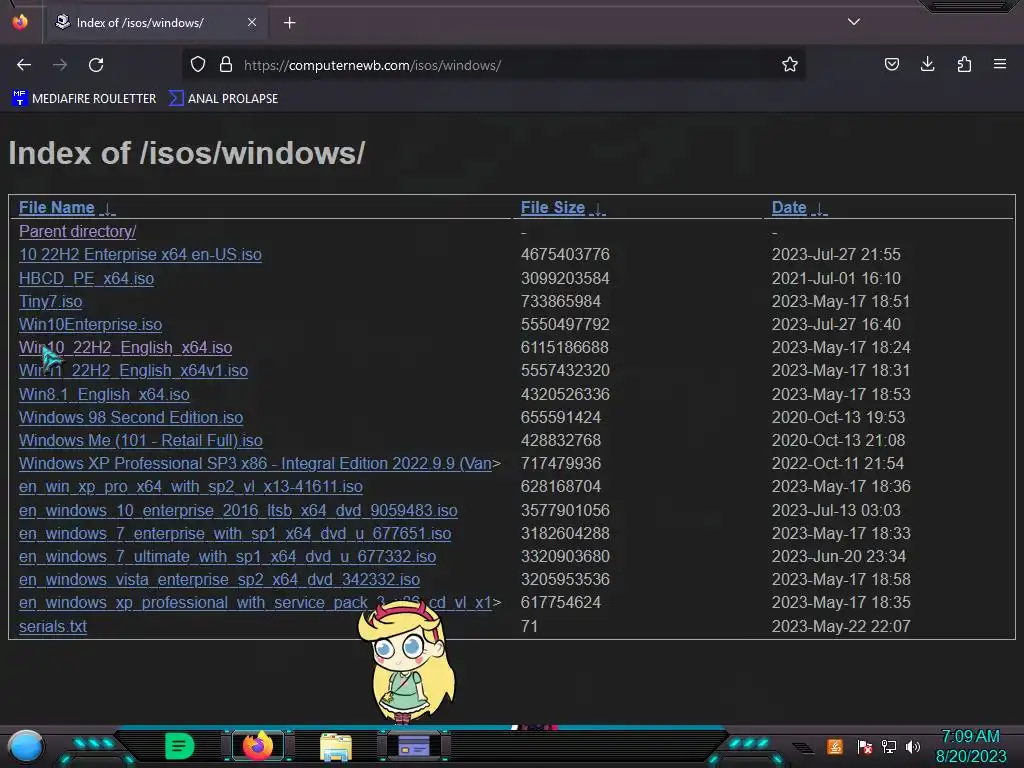1024x768 pixels.
Task: Download en_windows_7_enterprise_with_sp1 iso
Action: tap(234, 534)
